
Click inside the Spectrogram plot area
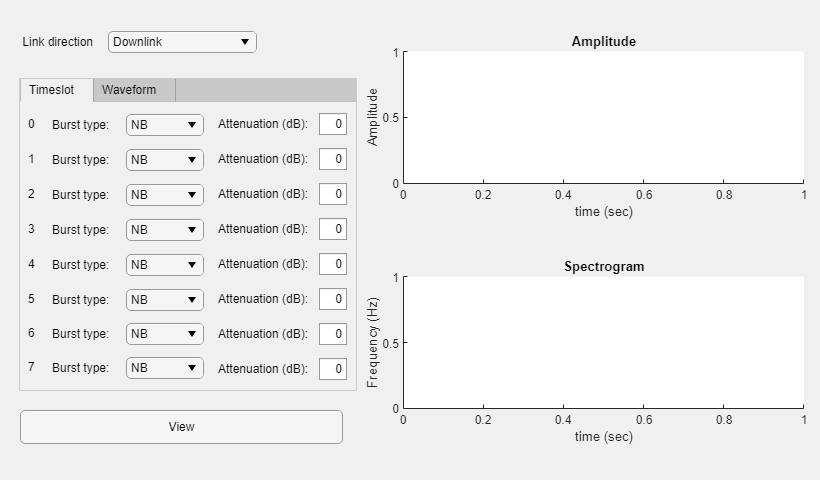click(603, 343)
